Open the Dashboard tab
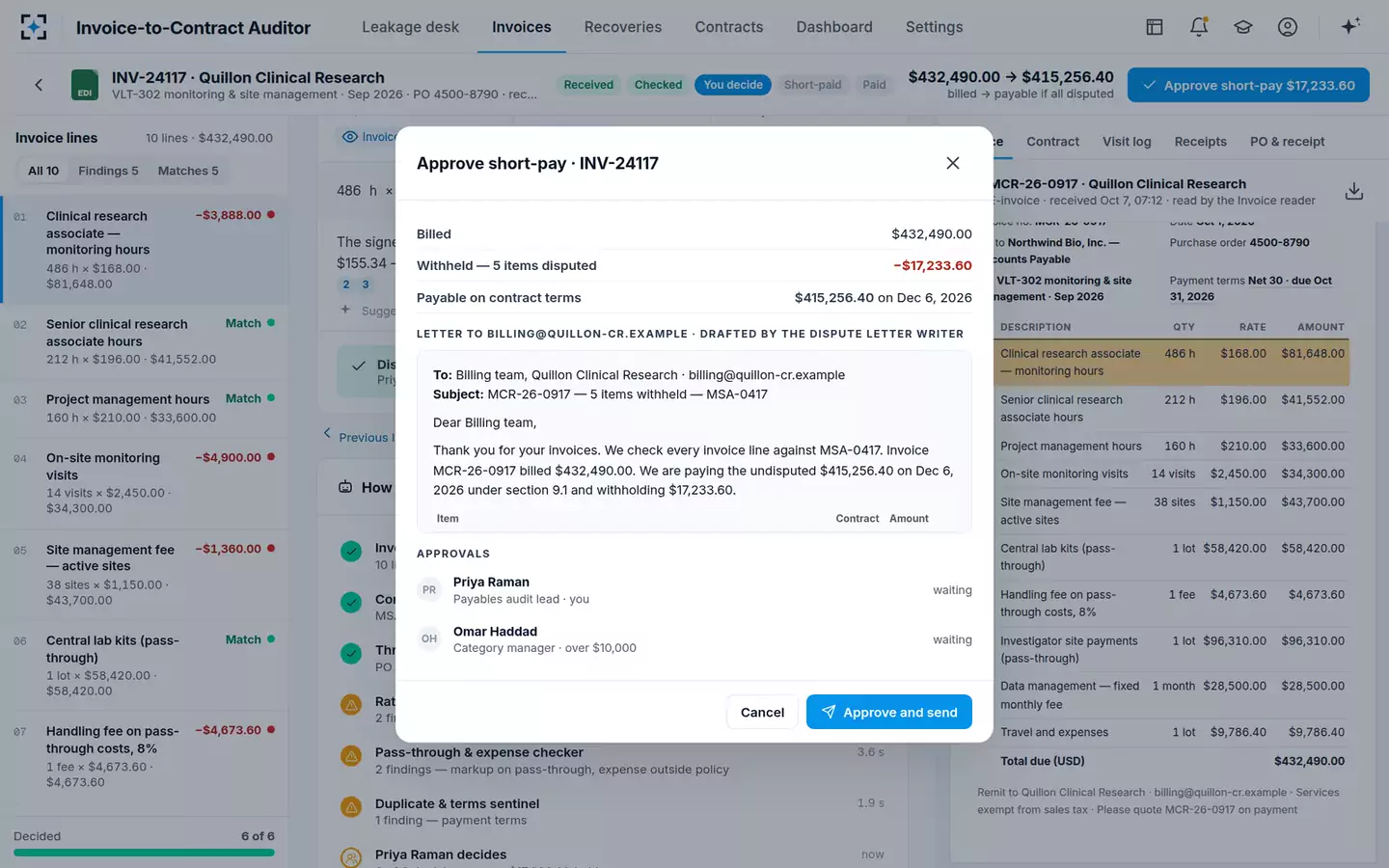The height and width of the screenshot is (868, 1389). pyautogui.click(x=834, y=27)
